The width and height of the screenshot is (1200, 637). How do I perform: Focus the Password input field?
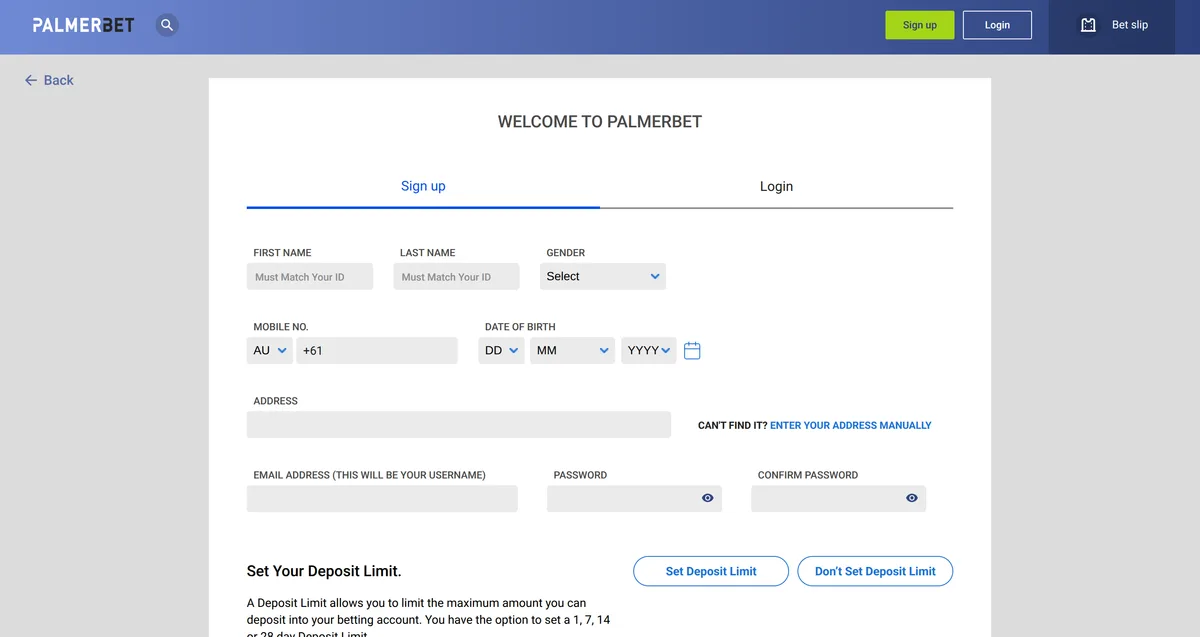634,499
